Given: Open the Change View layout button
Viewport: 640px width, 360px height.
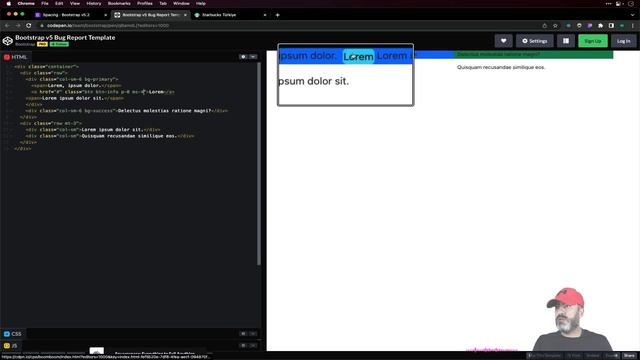Looking at the screenshot, I should click(x=566, y=41).
